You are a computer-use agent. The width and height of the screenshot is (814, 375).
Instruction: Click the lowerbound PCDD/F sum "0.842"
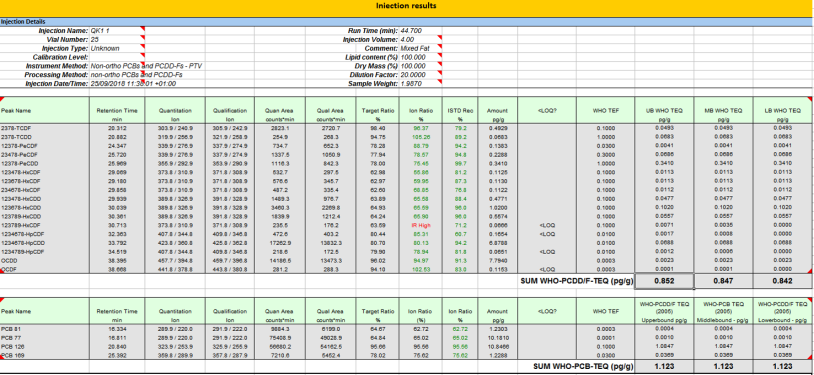(x=781, y=281)
